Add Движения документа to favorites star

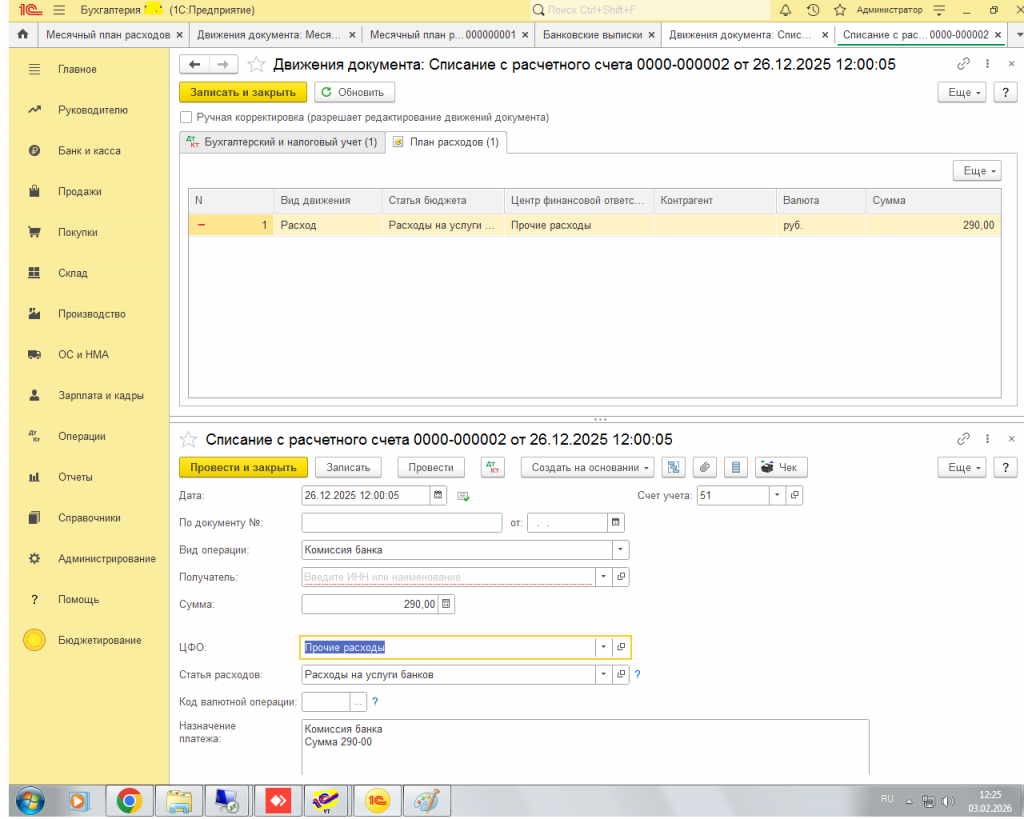(x=256, y=64)
